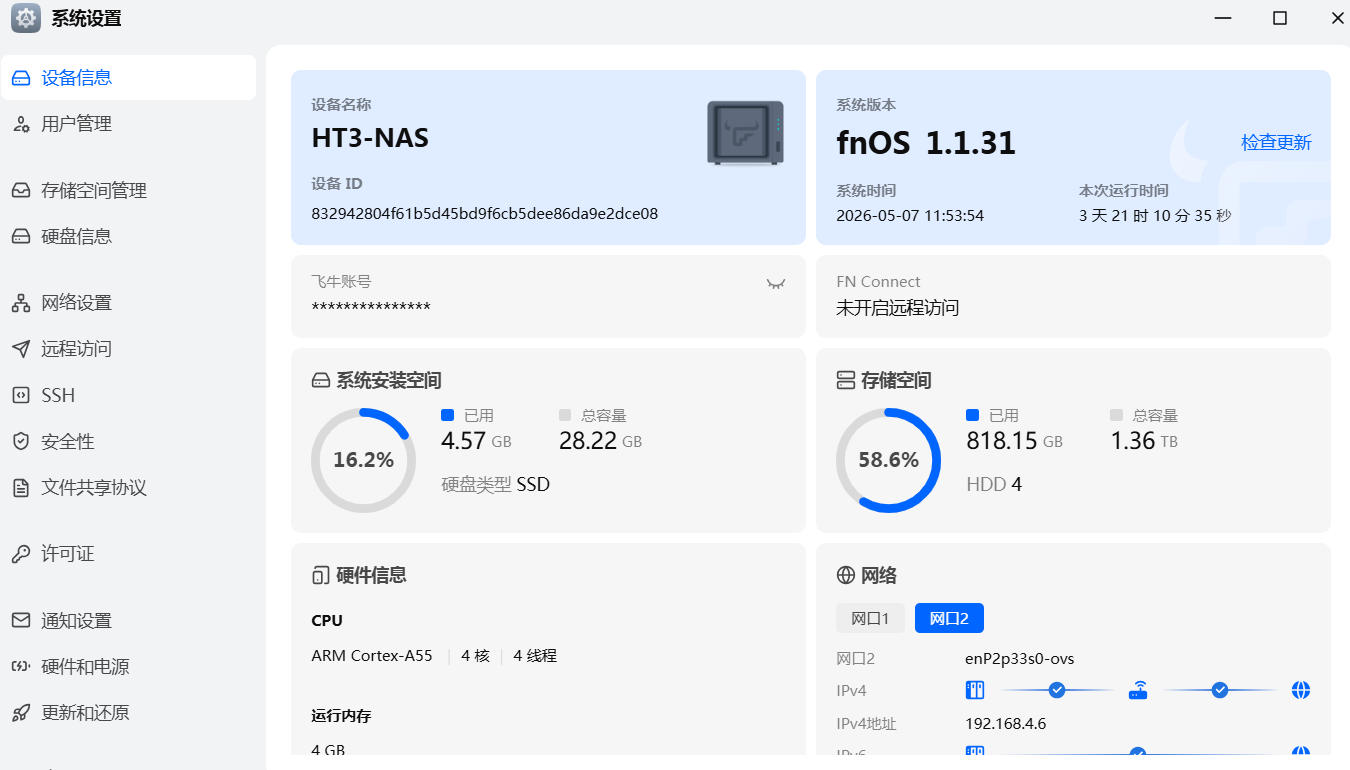Click the NAS device image
Viewport: 1350px width, 770px height.
coord(745,133)
